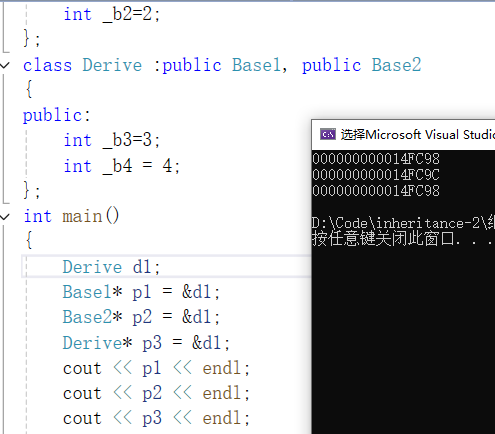The width and height of the screenshot is (495, 434).
Task: Click Base2 in the Derive class declaration
Action: click(396, 65)
